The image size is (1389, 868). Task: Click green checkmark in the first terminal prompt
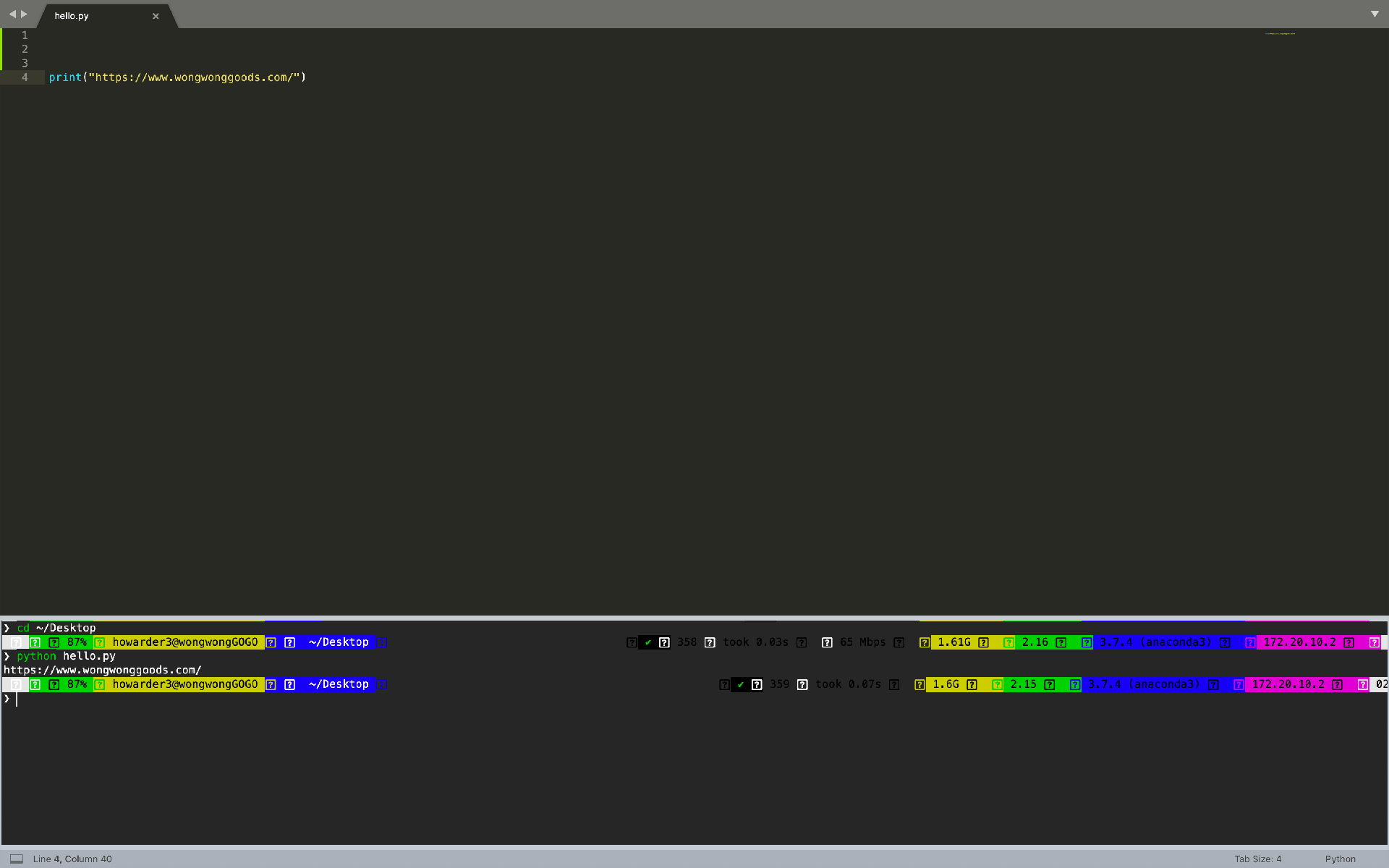[x=648, y=642]
